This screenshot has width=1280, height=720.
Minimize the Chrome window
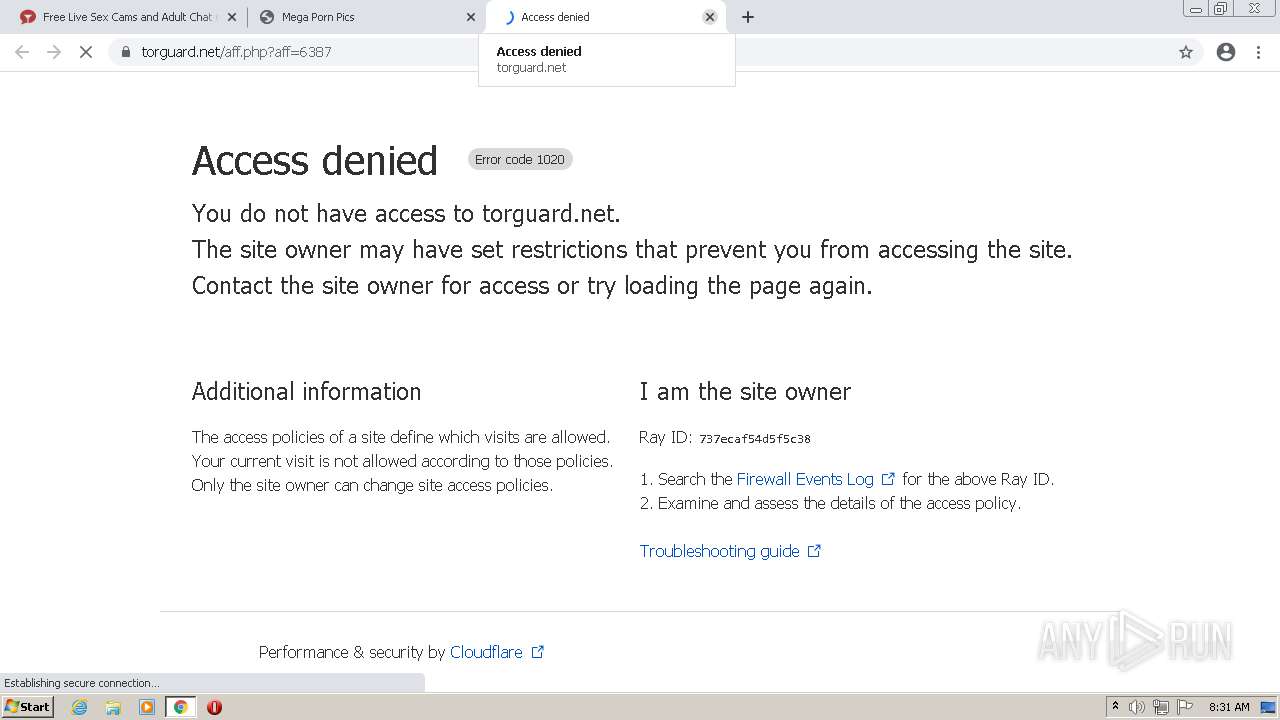pyautogui.click(x=1196, y=9)
